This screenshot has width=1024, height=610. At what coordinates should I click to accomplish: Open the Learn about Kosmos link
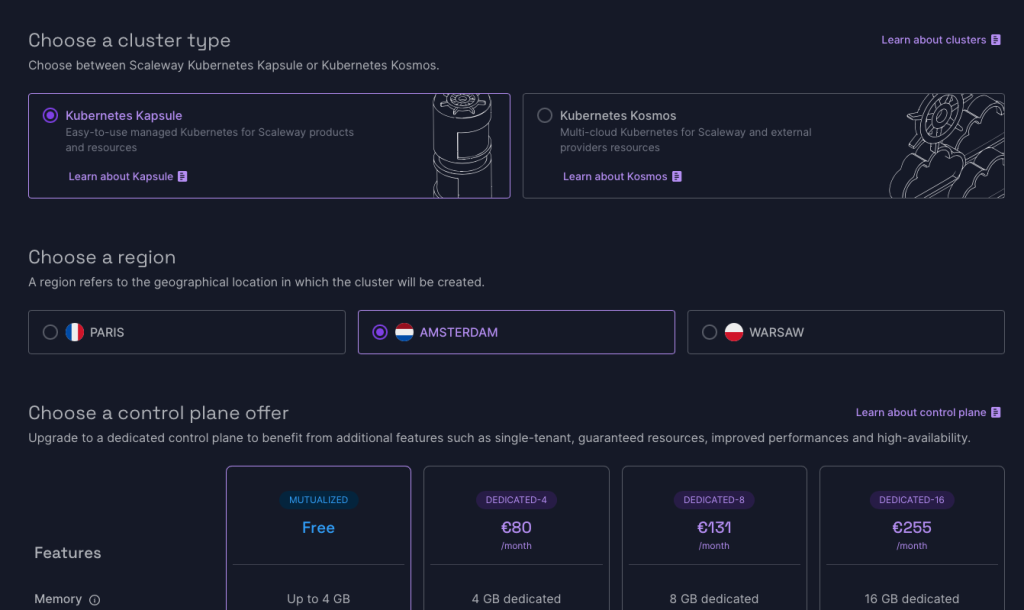click(x=614, y=177)
